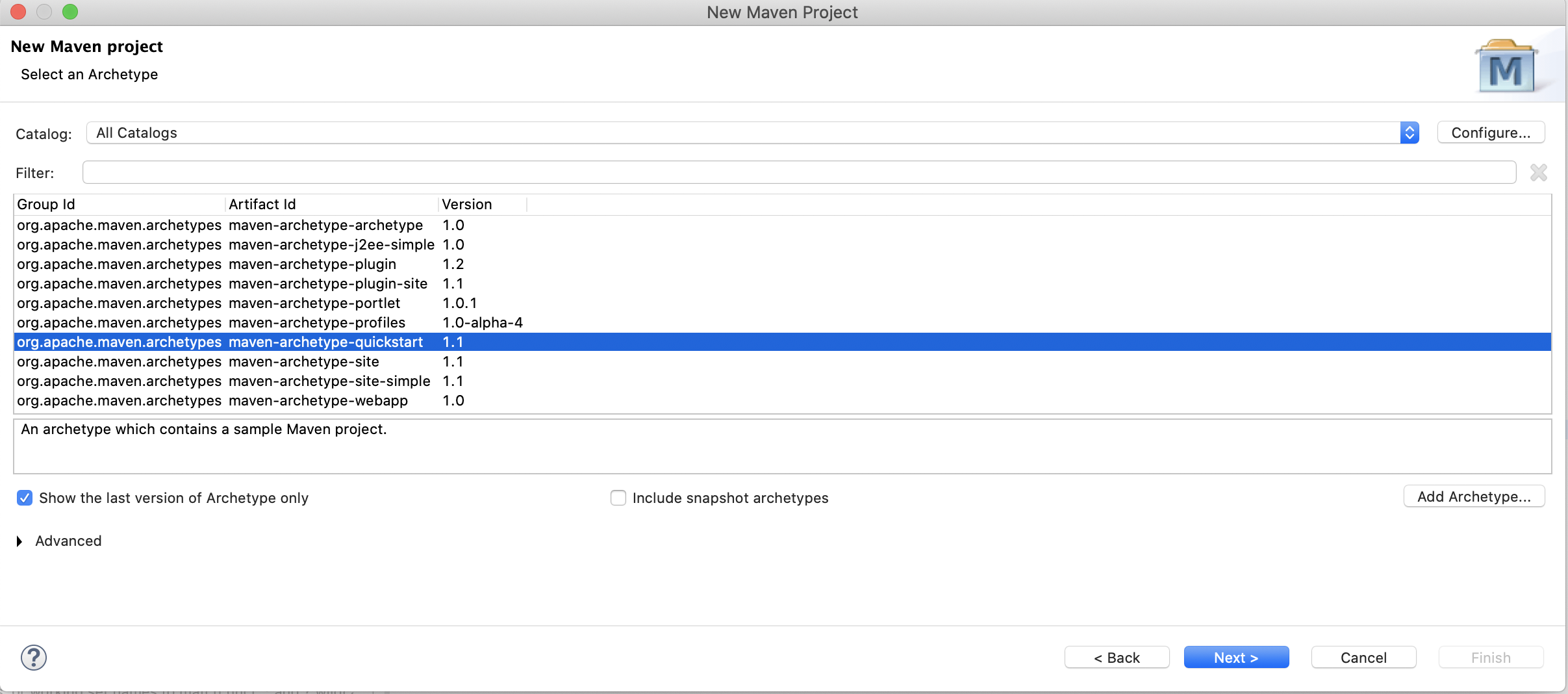Select the maven-archetype-quickstart row

click(782, 342)
